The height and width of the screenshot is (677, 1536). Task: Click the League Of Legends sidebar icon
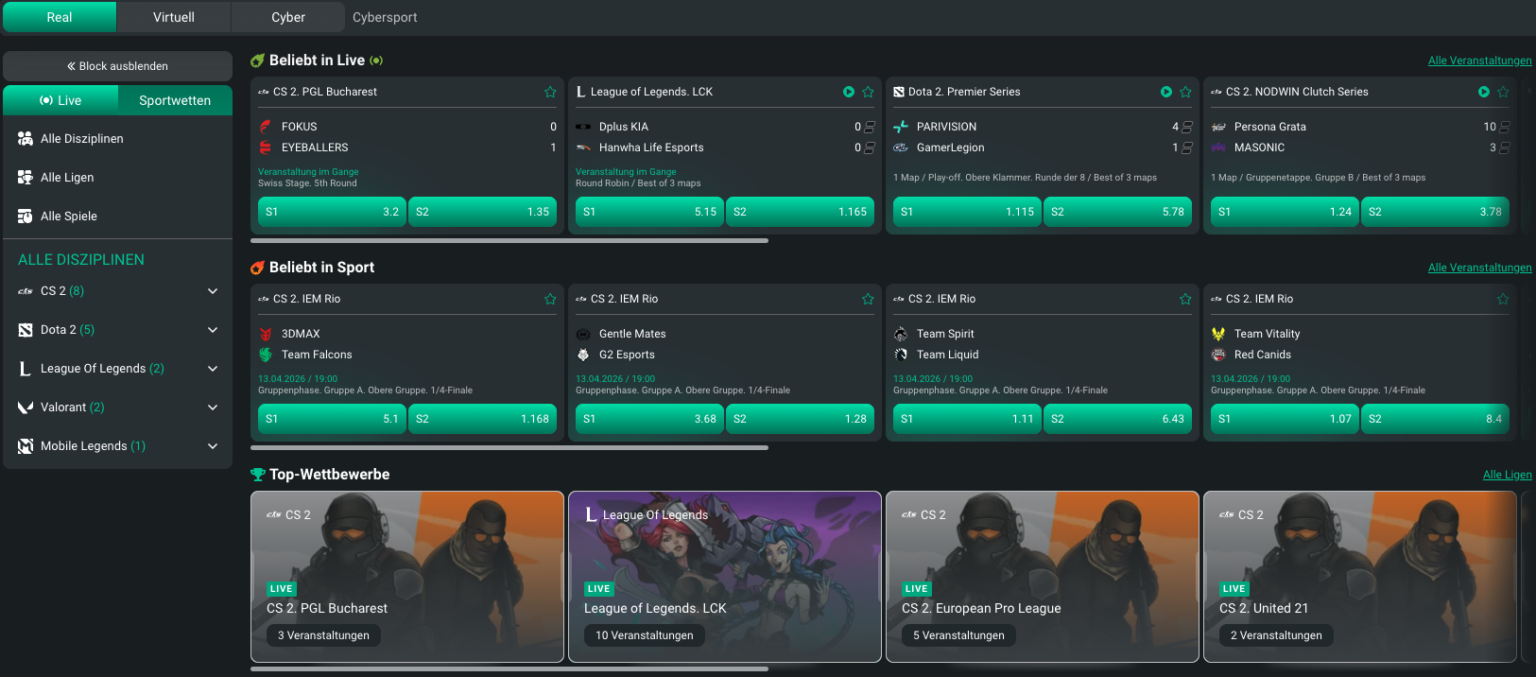click(x=26, y=369)
